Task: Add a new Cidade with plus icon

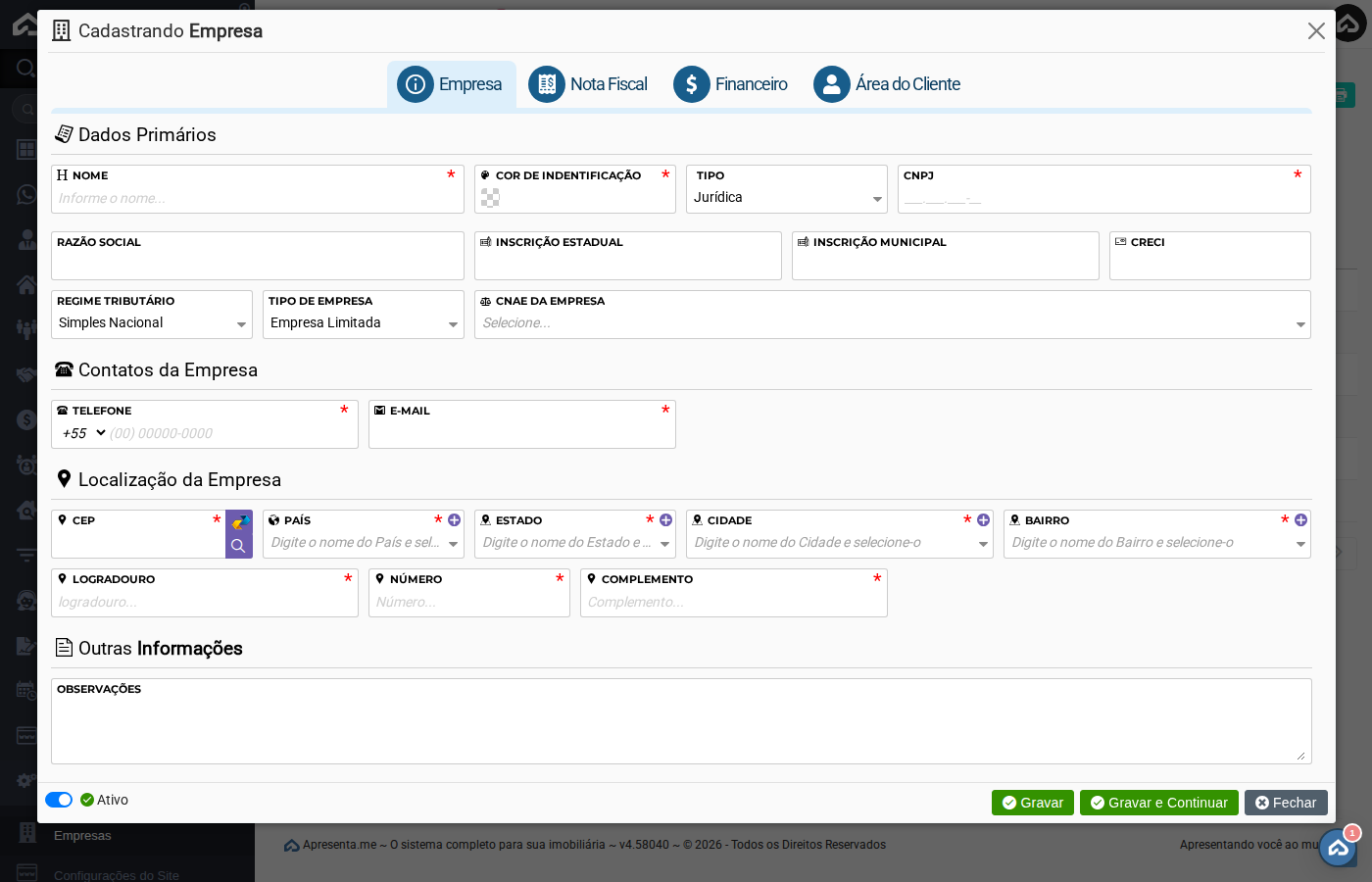Action: click(x=983, y=520)
